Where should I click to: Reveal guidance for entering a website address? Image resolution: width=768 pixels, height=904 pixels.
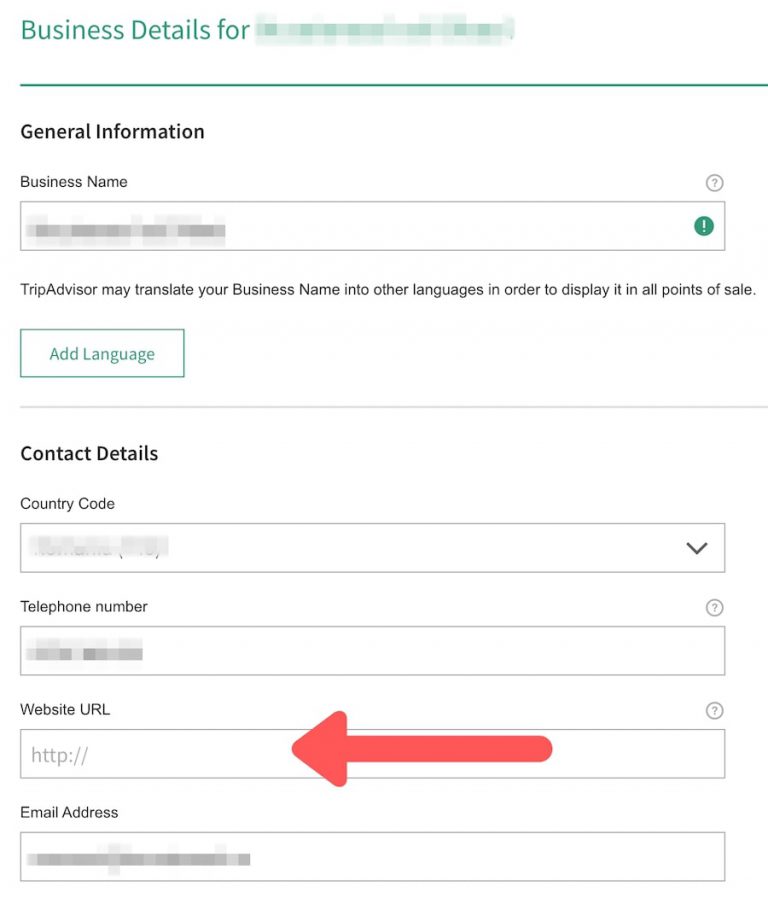click(714, 710)
